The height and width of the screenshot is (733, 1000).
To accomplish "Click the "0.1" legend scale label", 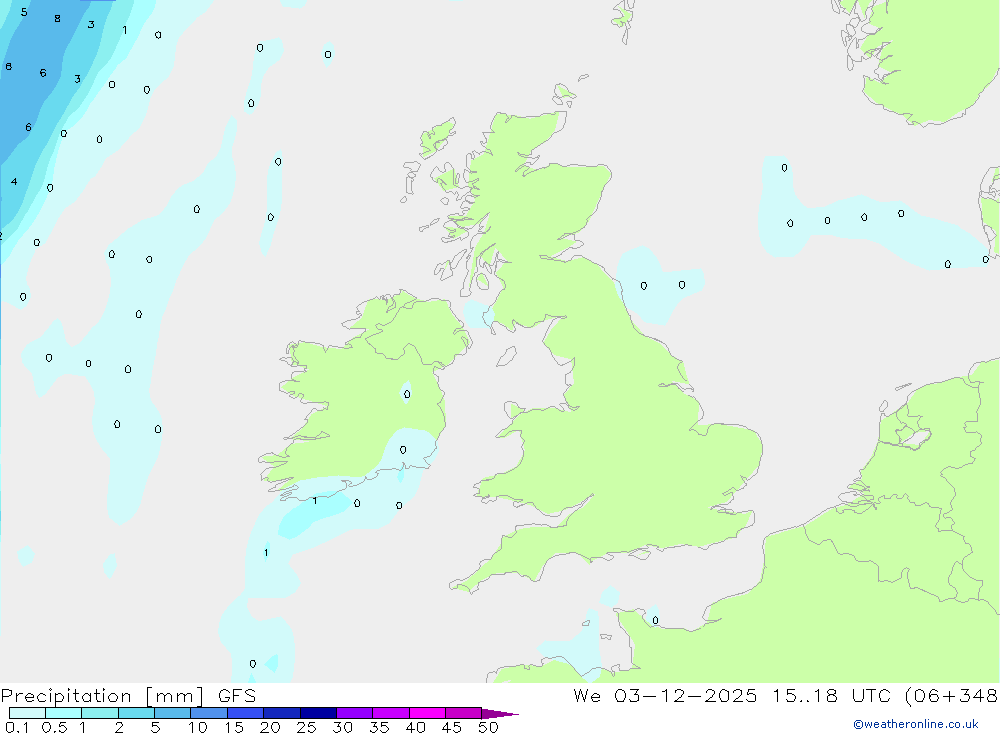I will click(x=17, y=727).
